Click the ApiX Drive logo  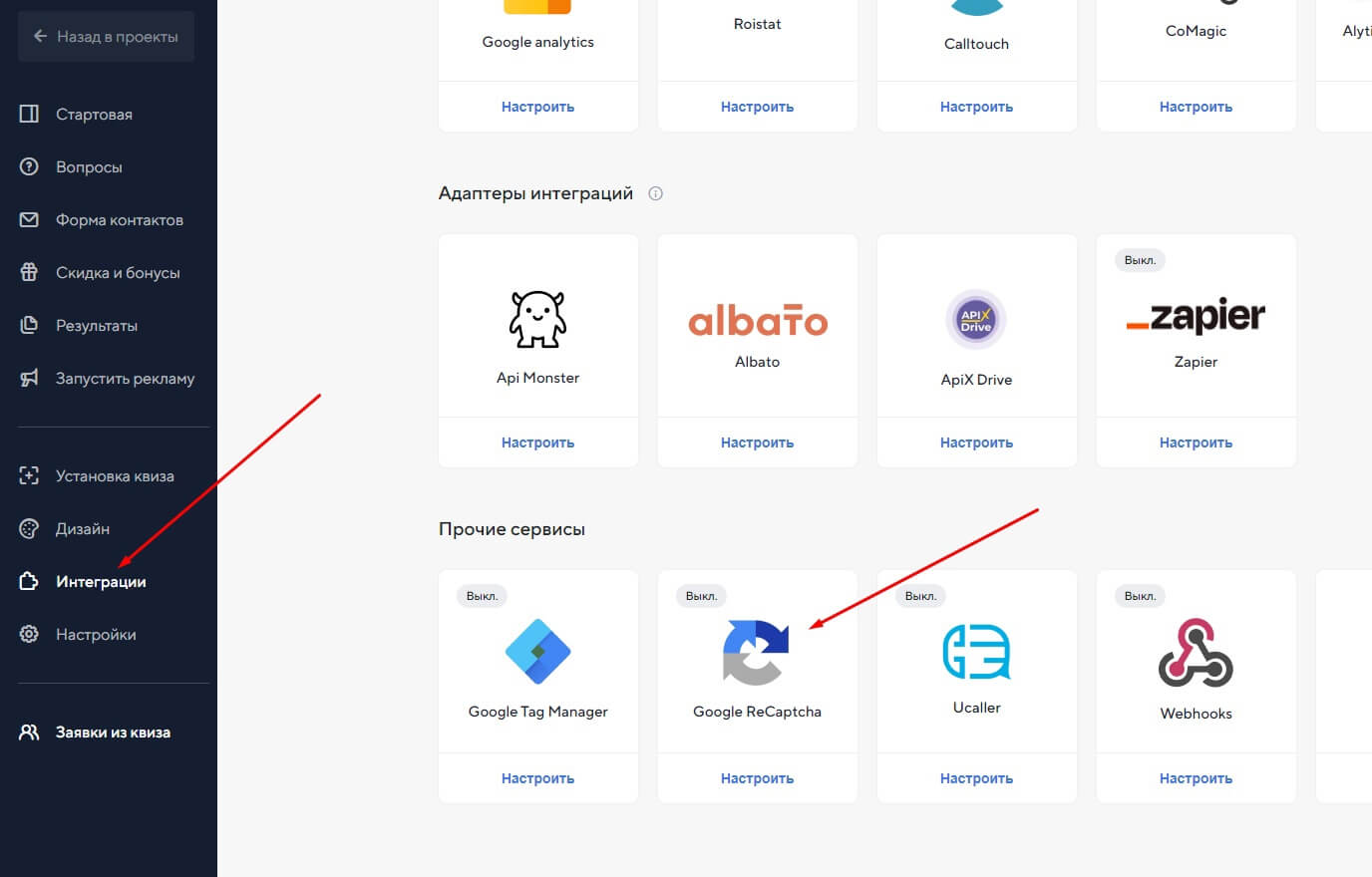976,320
